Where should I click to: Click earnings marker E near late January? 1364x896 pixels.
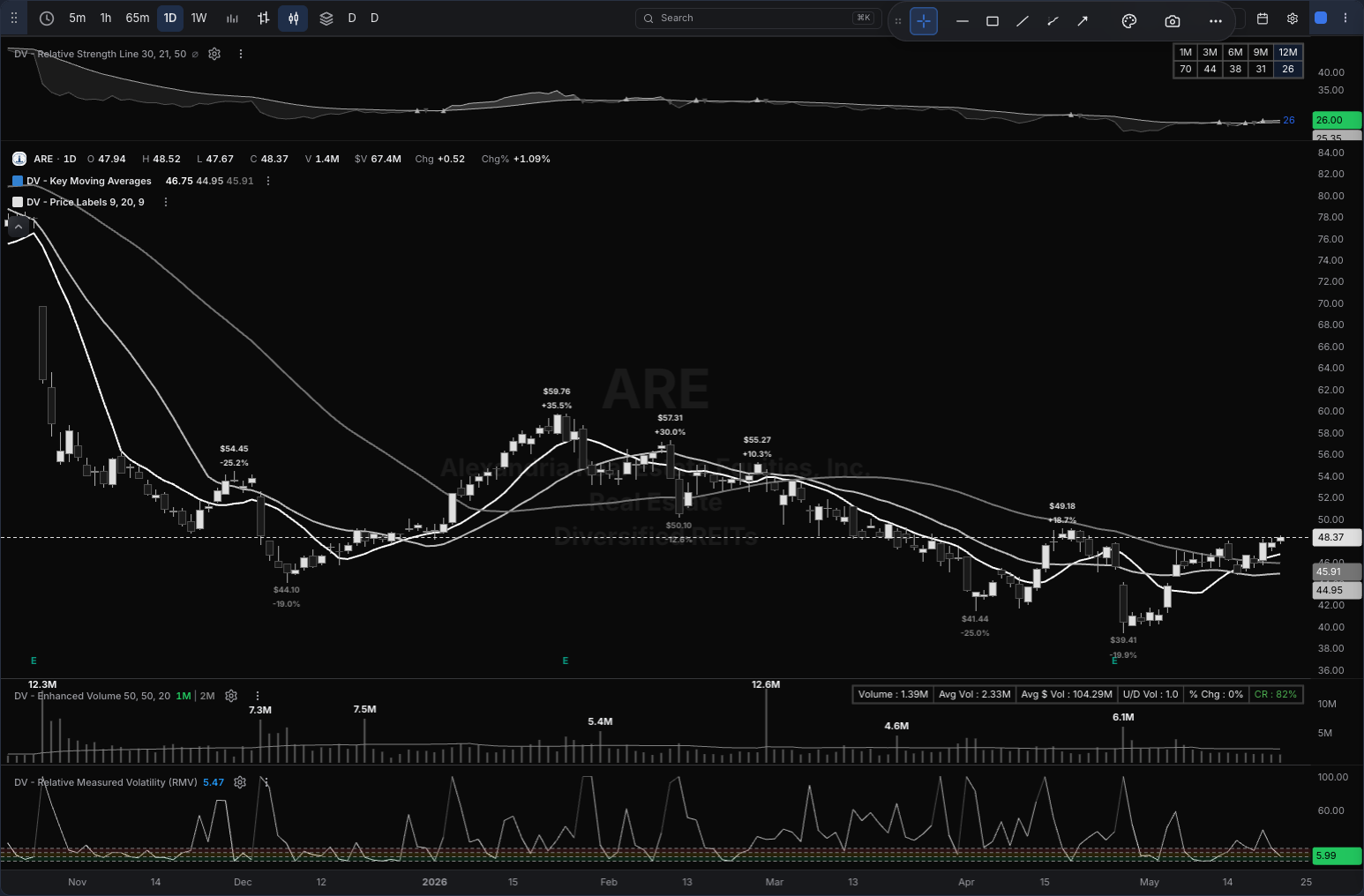566,661
